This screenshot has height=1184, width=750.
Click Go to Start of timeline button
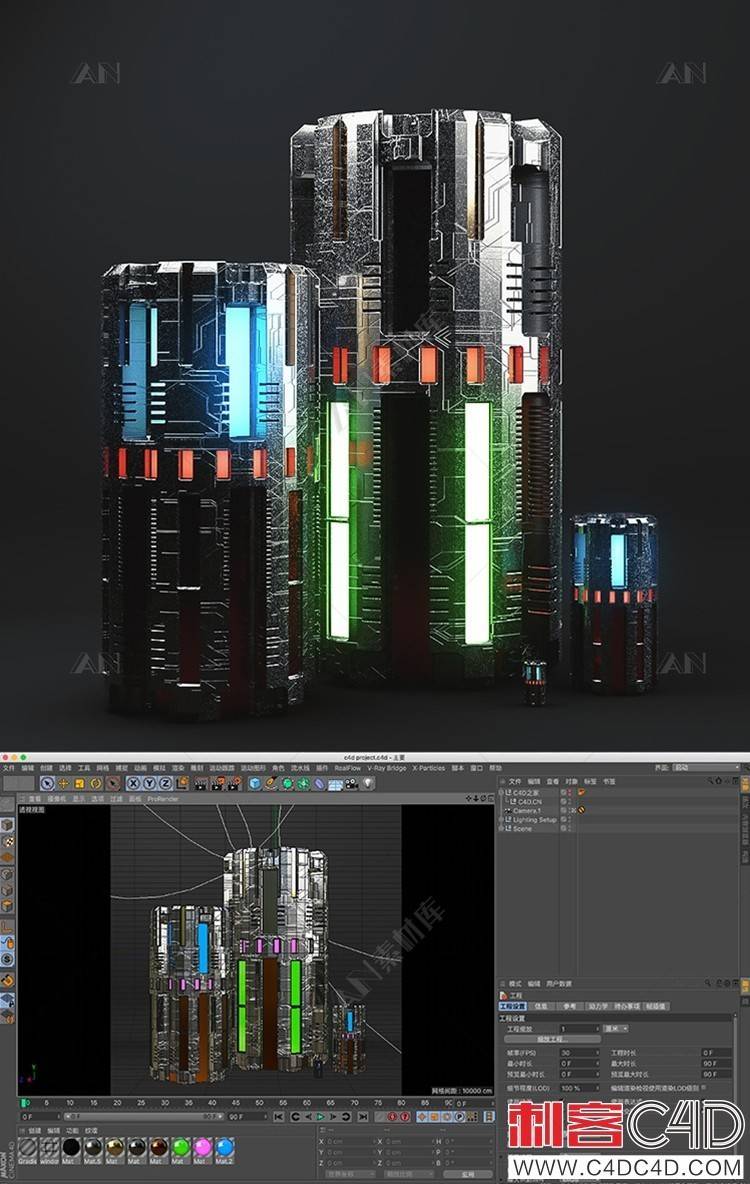pos(279,1117)
